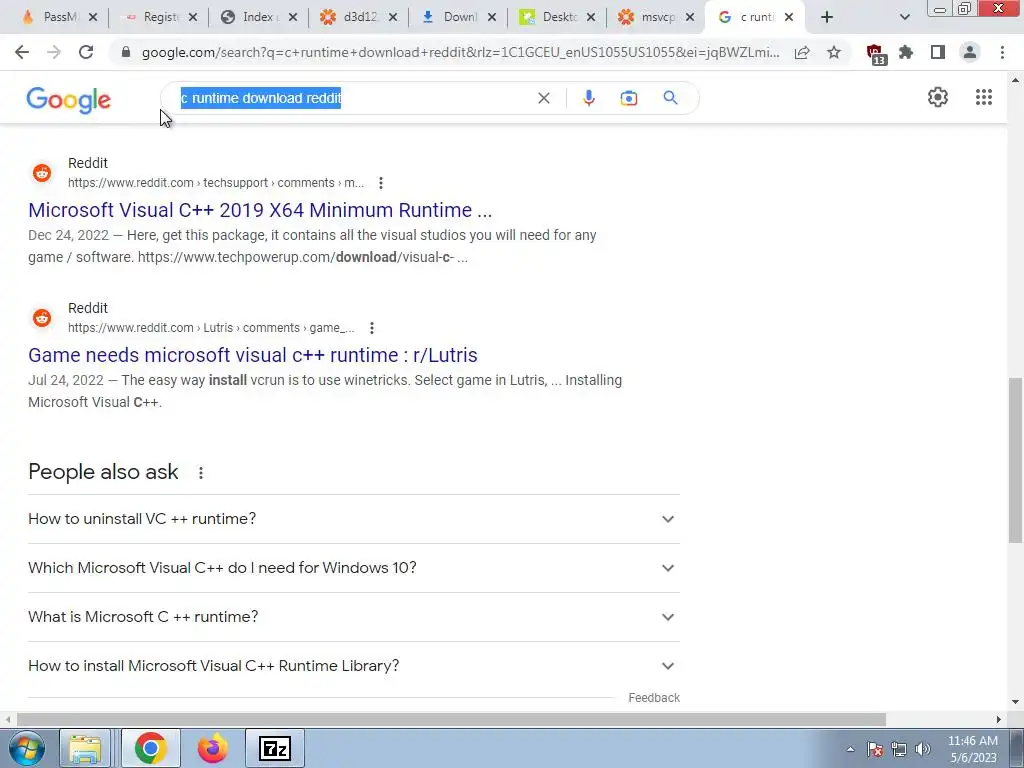Click reddit.com Lutris comments URL
1024x768 pixels.
click(x=211, y=328)
